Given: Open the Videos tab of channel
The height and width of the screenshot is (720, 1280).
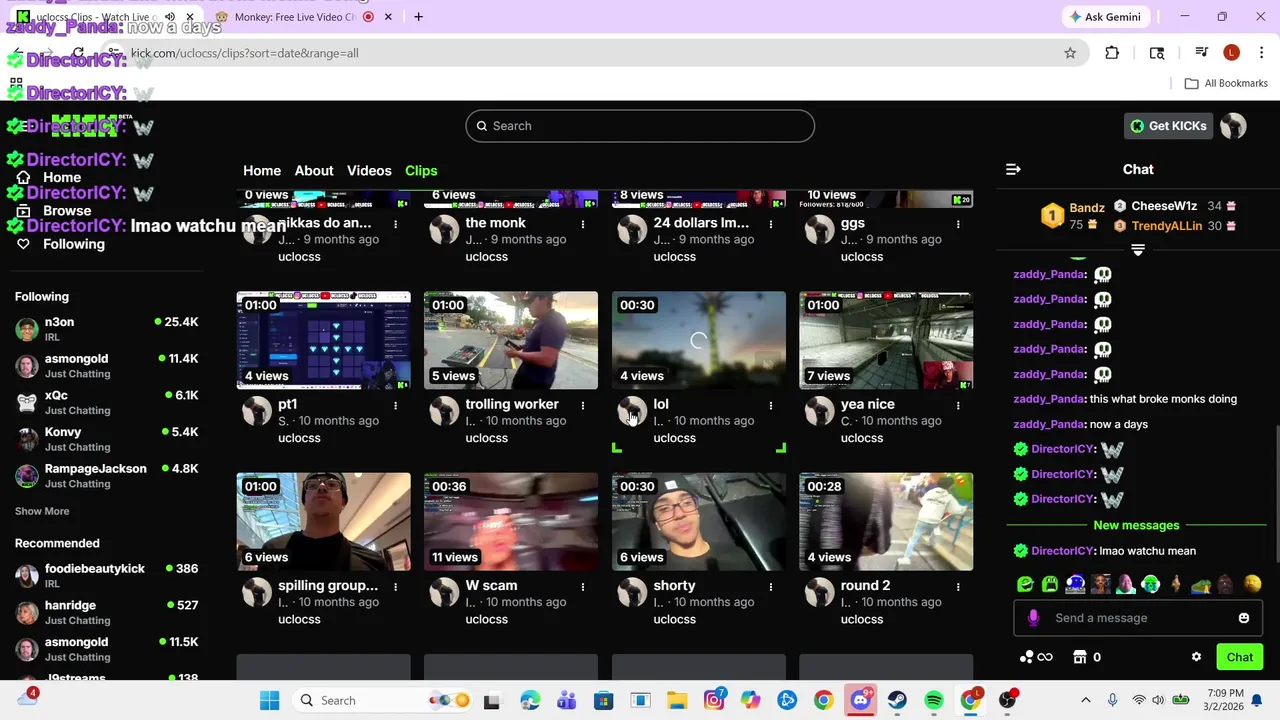Looking at the screenshot, I should 369,171.
